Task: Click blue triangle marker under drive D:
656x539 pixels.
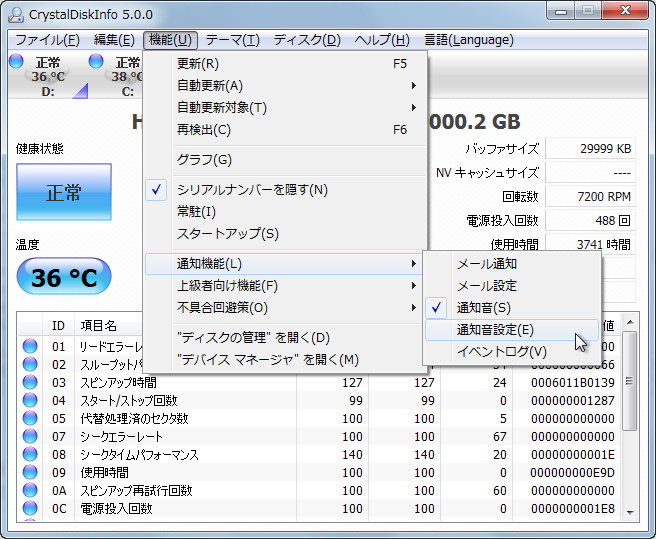Action: [81, 92]
